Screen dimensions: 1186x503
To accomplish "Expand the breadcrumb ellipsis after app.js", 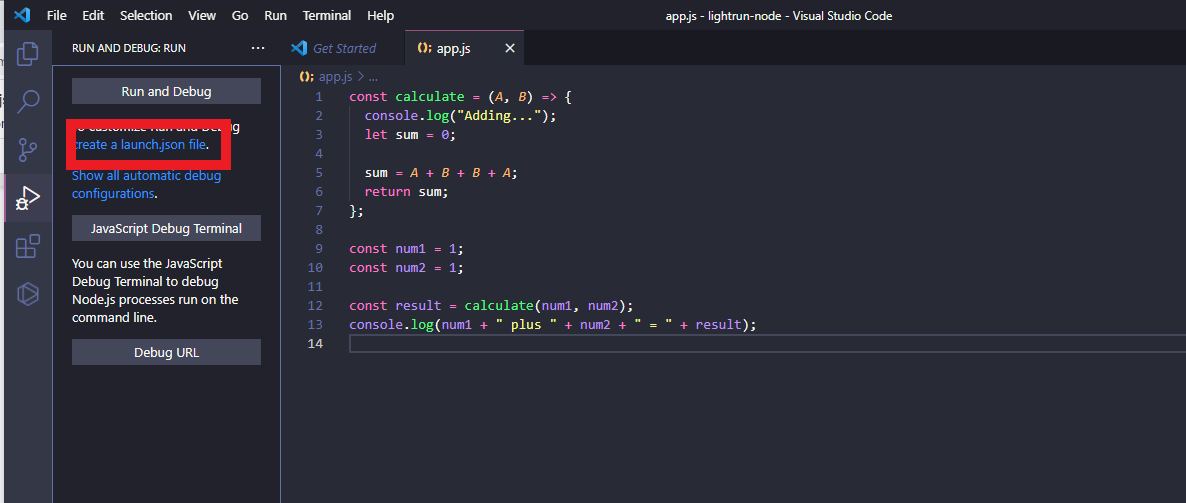I will [373, 76].
